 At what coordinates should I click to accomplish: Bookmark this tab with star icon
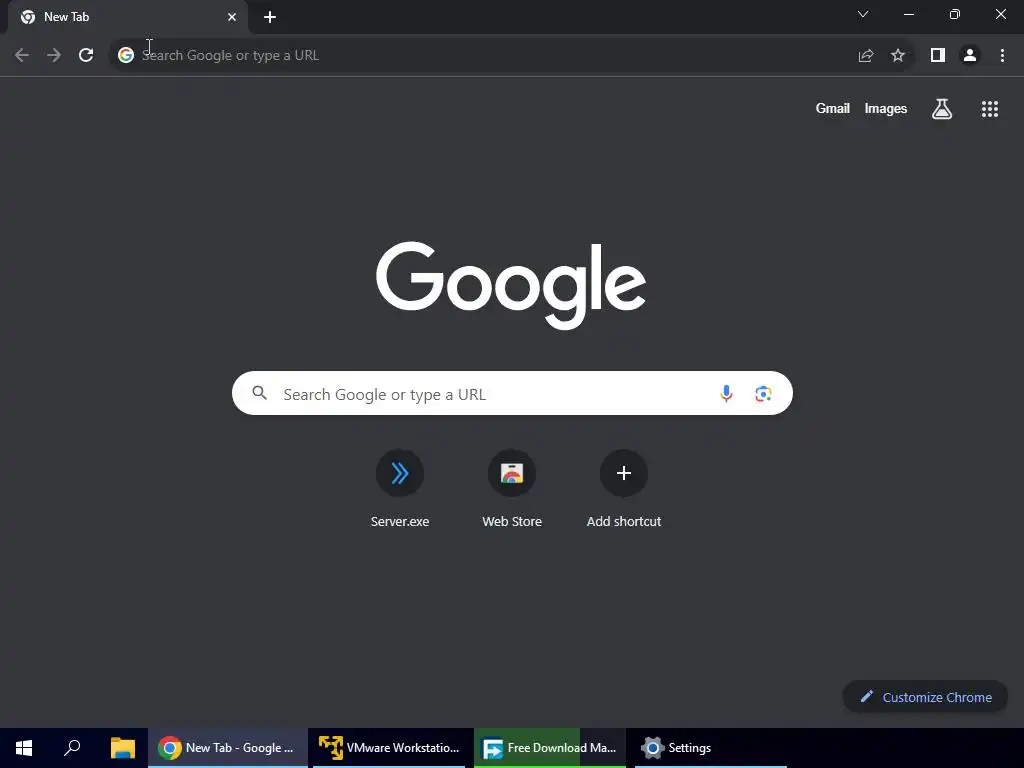coord(898,56)
